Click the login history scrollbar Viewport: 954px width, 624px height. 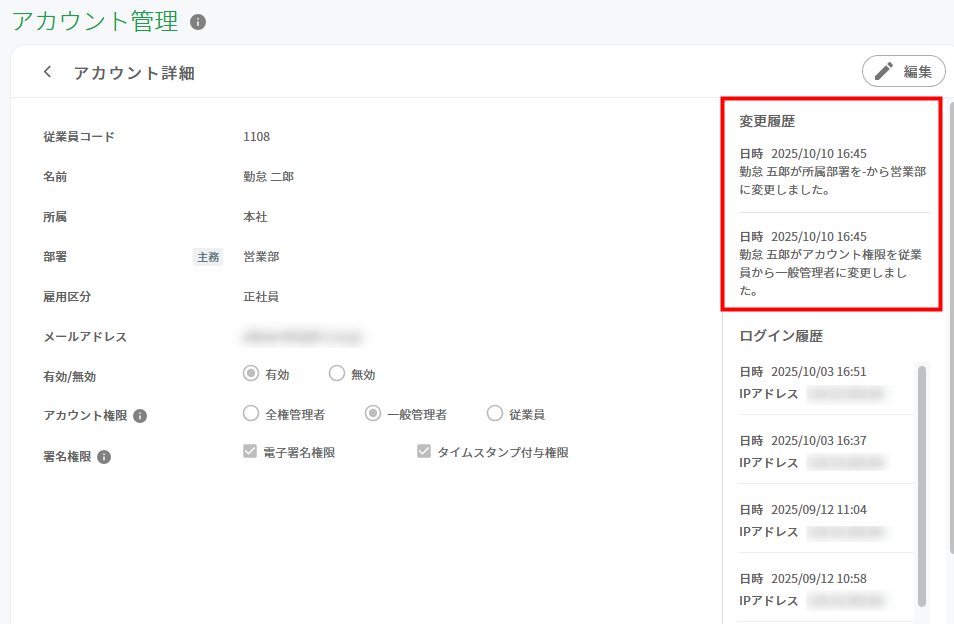[x=922, y=486]
